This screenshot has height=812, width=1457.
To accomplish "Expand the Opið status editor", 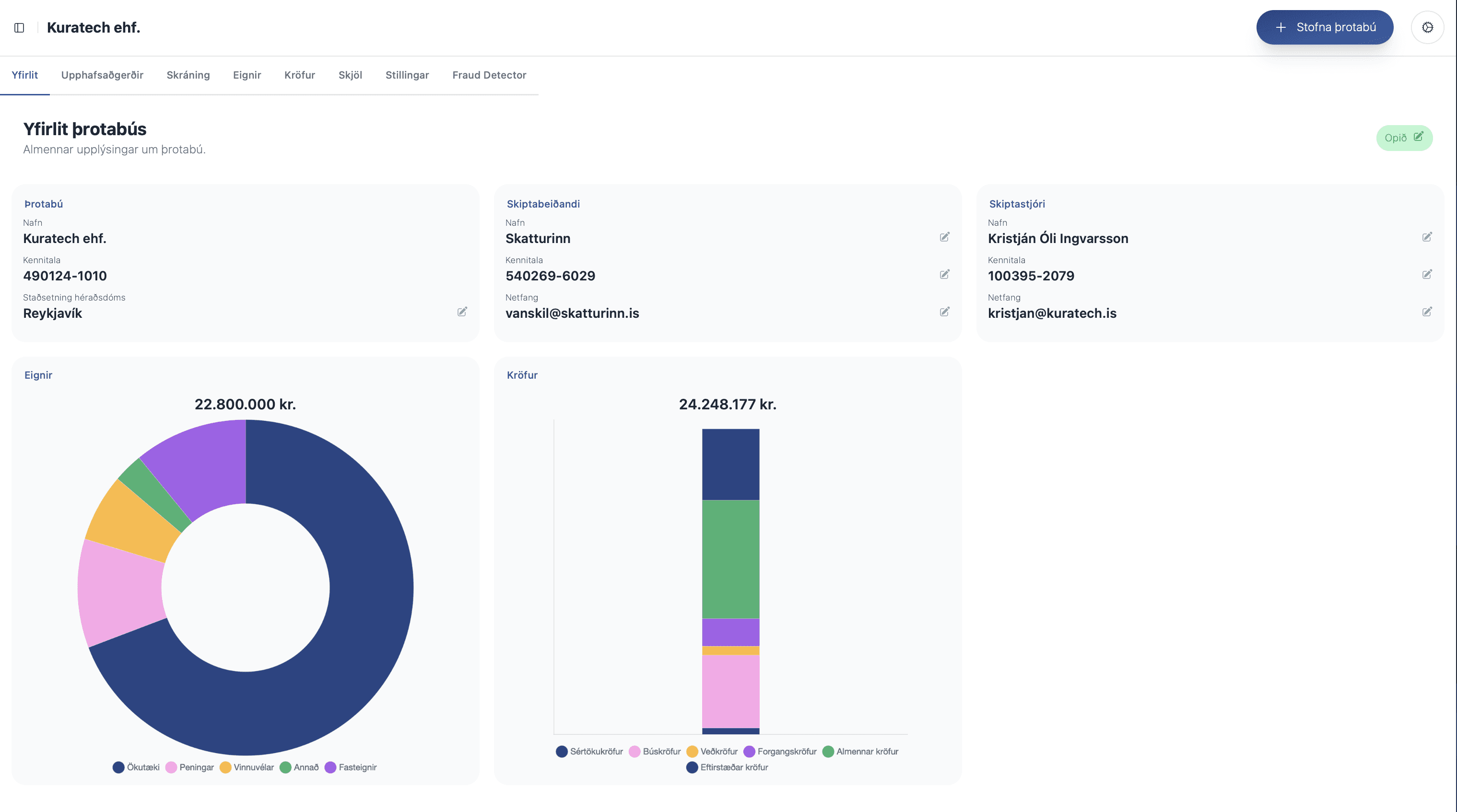I will coord(1404,138).
